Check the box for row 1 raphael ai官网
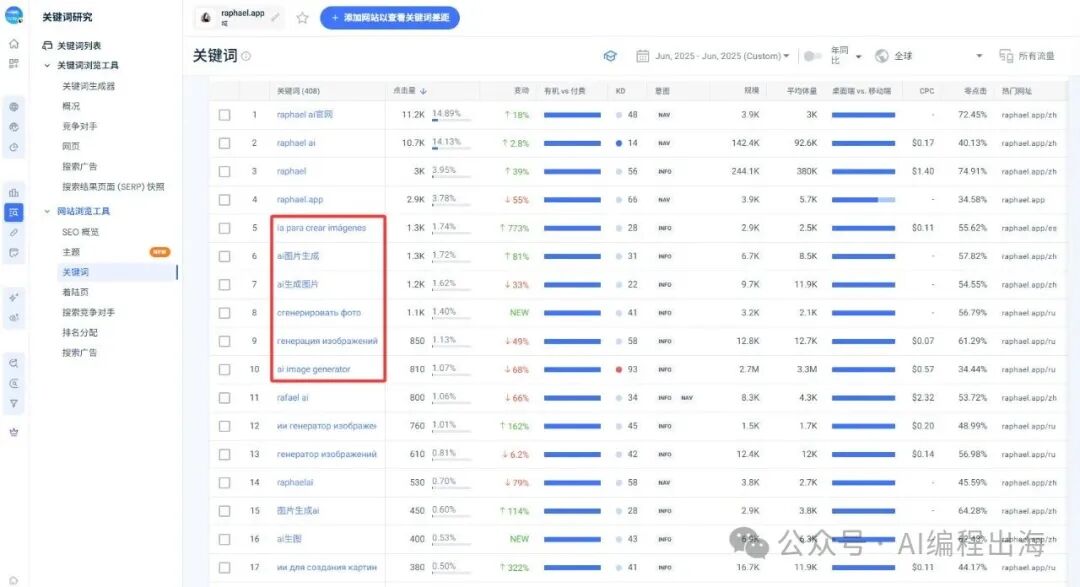 pyautogui.click(x=225, y=115)
